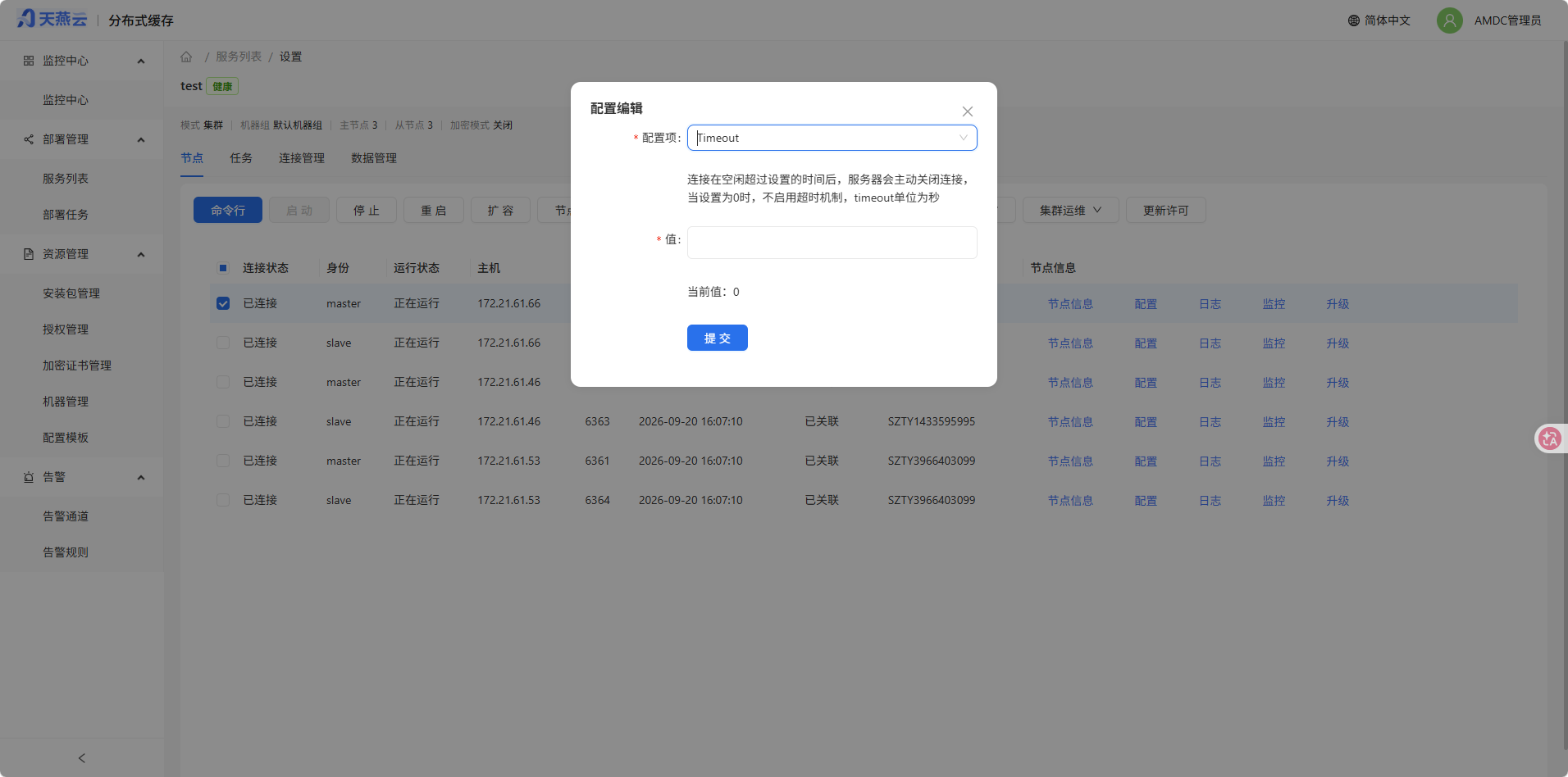
Task: Click the 值 input field
Action: pyautogui.click(x=832, y=243)
